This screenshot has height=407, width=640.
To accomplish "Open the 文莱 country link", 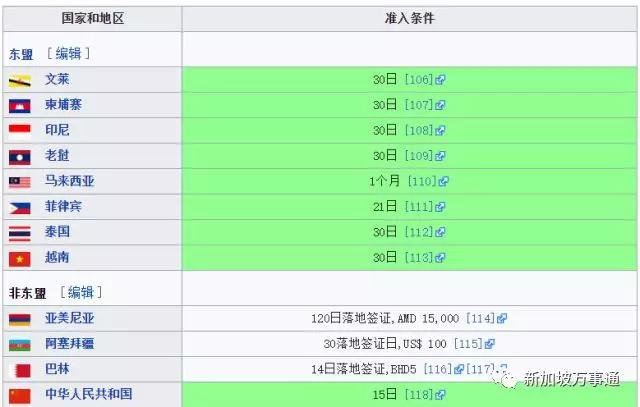I will 57,79.
